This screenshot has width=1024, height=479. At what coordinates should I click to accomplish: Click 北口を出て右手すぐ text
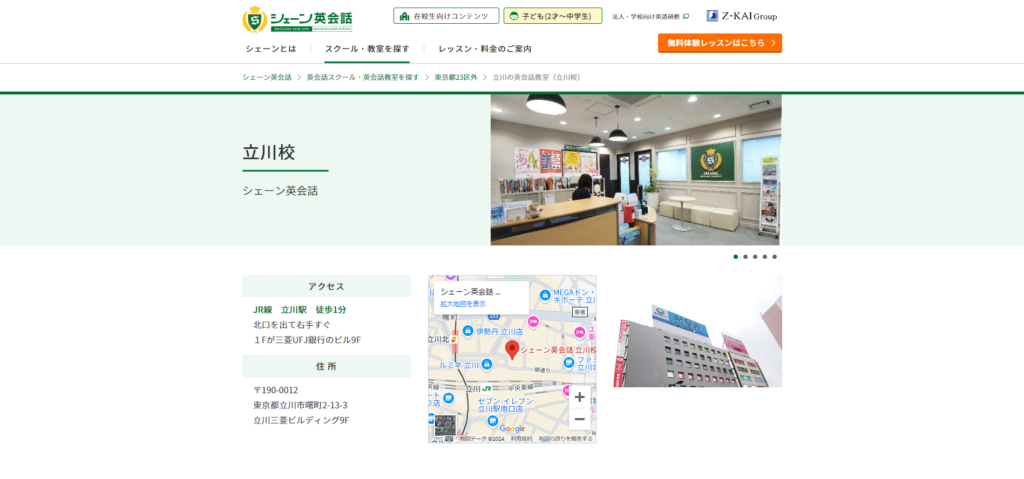tap(292, 325)
